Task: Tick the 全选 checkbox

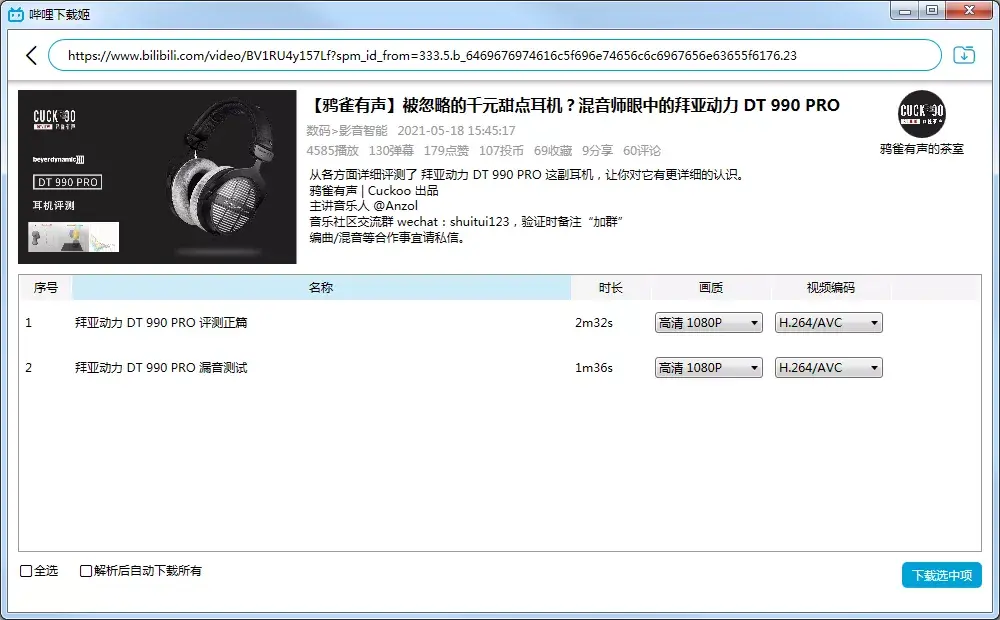Action: click(26, 571)
